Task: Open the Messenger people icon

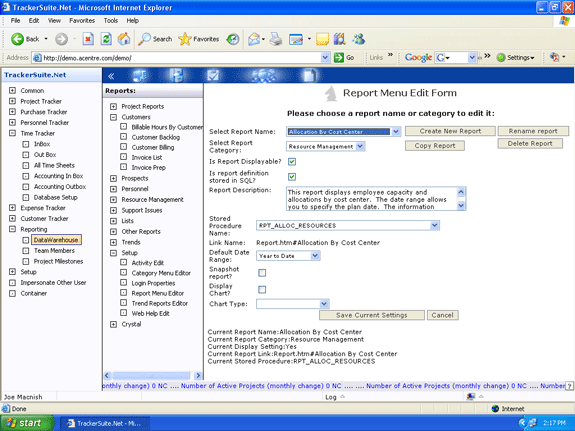Action: (x=359, y=39)
